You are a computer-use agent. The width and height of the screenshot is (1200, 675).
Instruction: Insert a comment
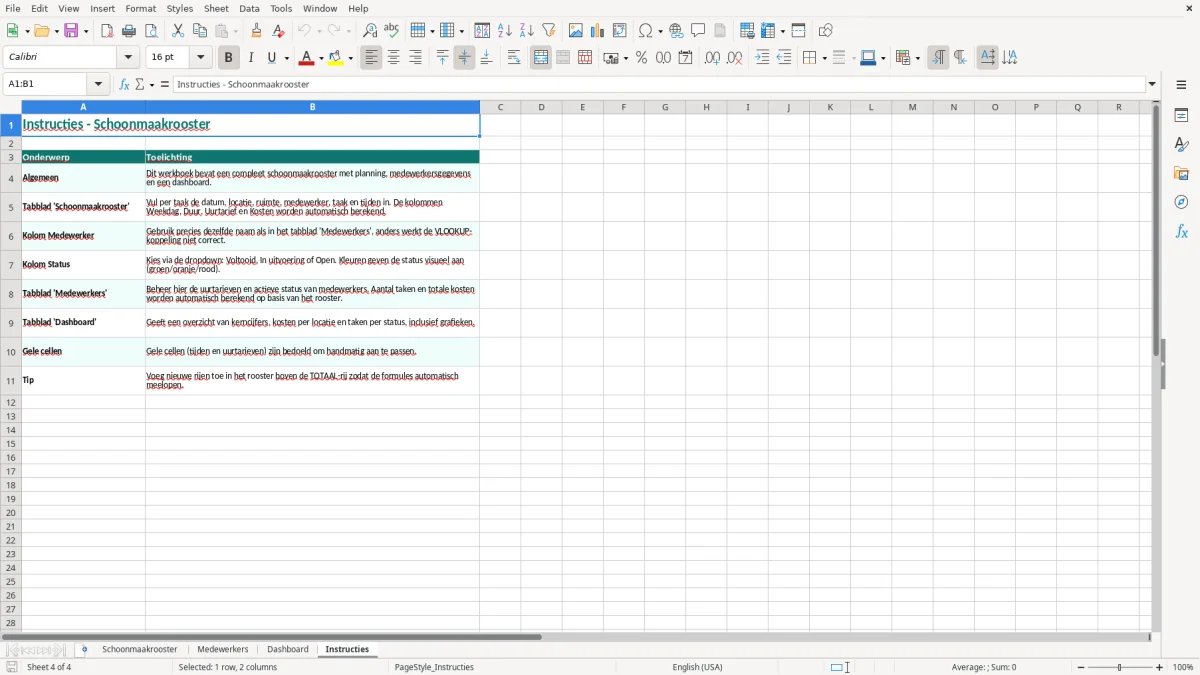pos(699,31)
